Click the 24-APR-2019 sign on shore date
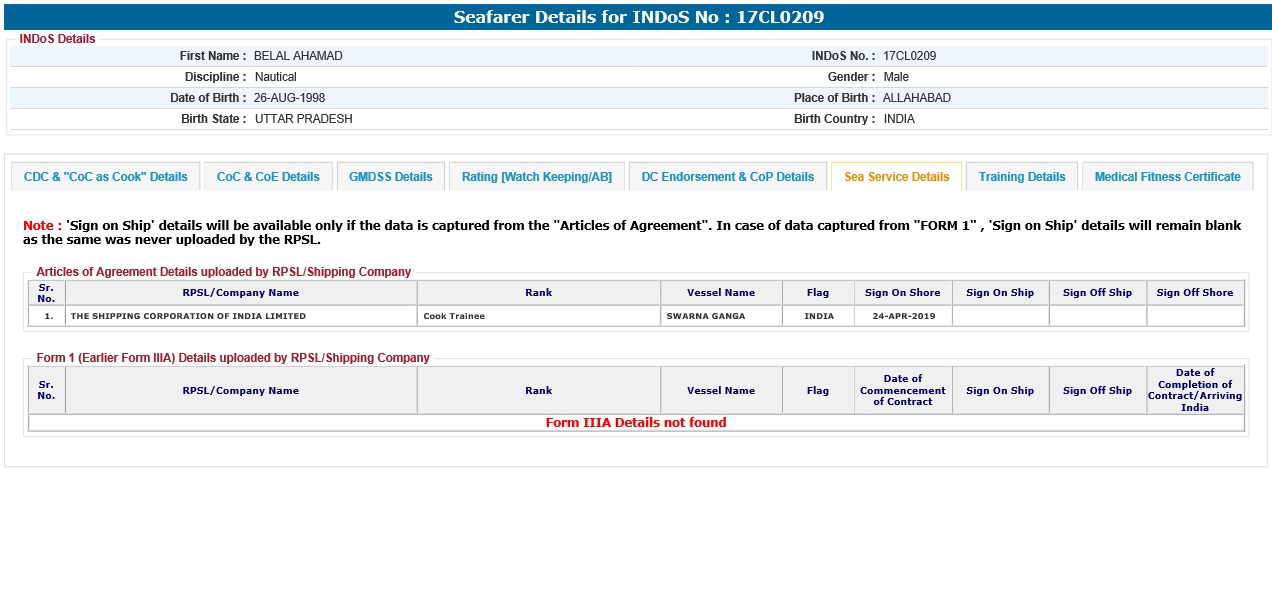Image resolution: width=1272 pixels, height=598 pixels. [902, 316]
